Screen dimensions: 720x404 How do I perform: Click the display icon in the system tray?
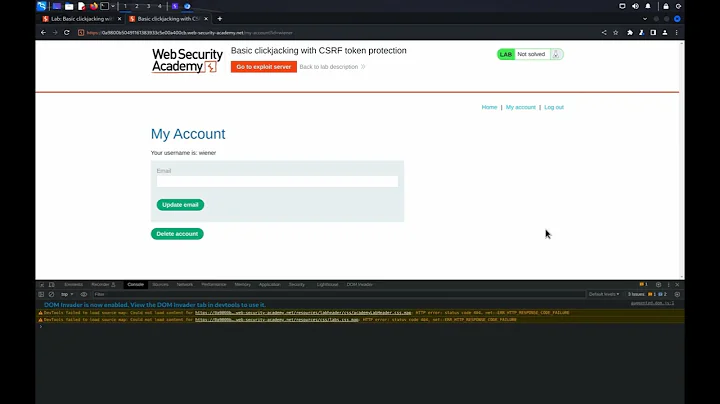[622, 6]
